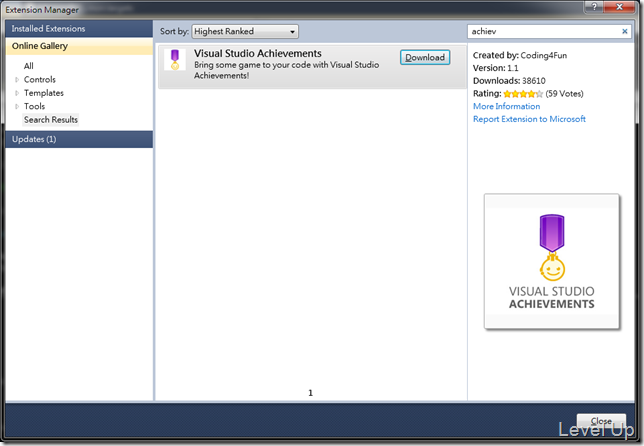Viewport: 644px width, 446px height.
Task: Close the Extension Manager with Close button
Action: 601,421
